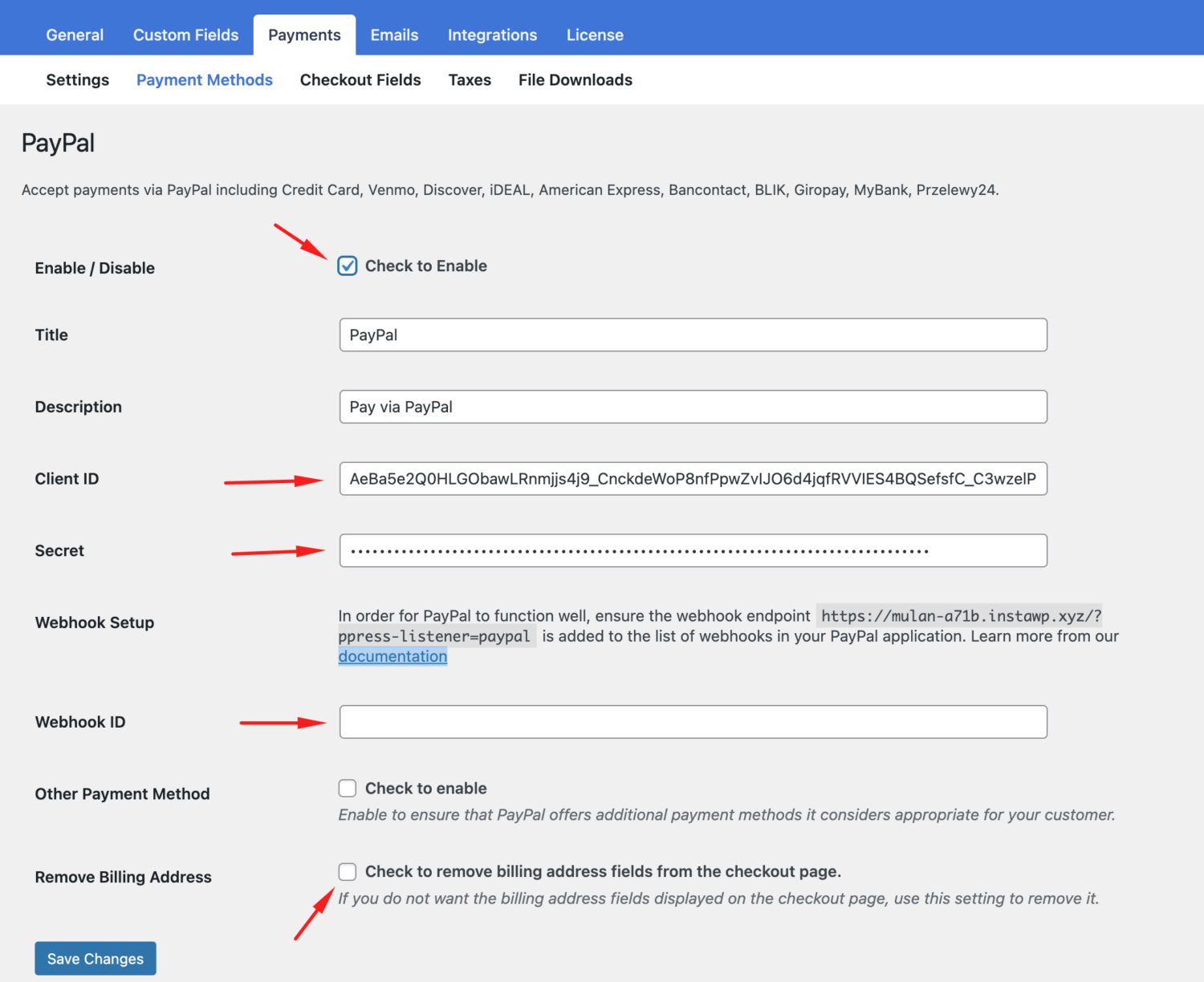Viewport: 1204px width, 982px height.
Task: Focus the Description input field
Action: click(694, 407)
